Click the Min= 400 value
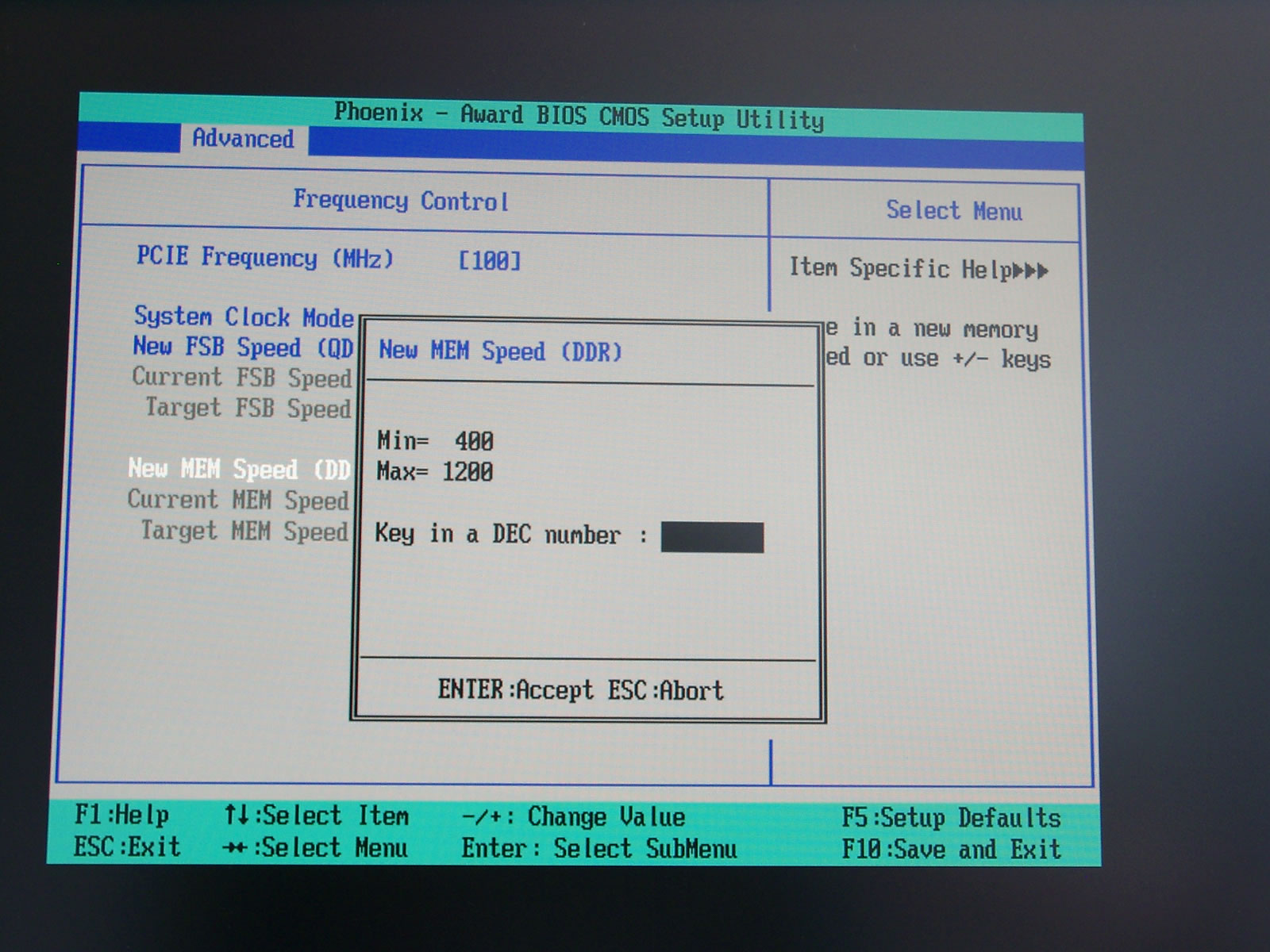 coord(435,440)
